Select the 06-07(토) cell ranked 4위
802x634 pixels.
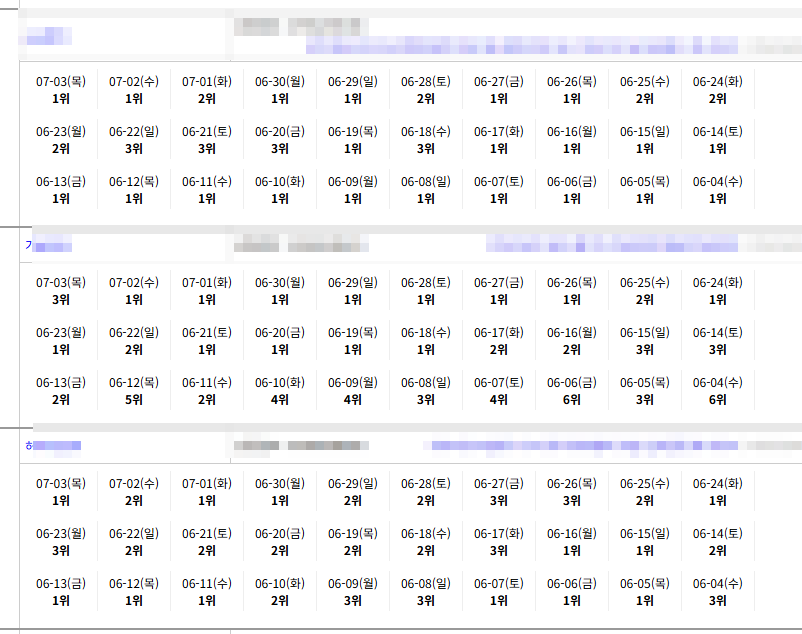tap(499, 391)
